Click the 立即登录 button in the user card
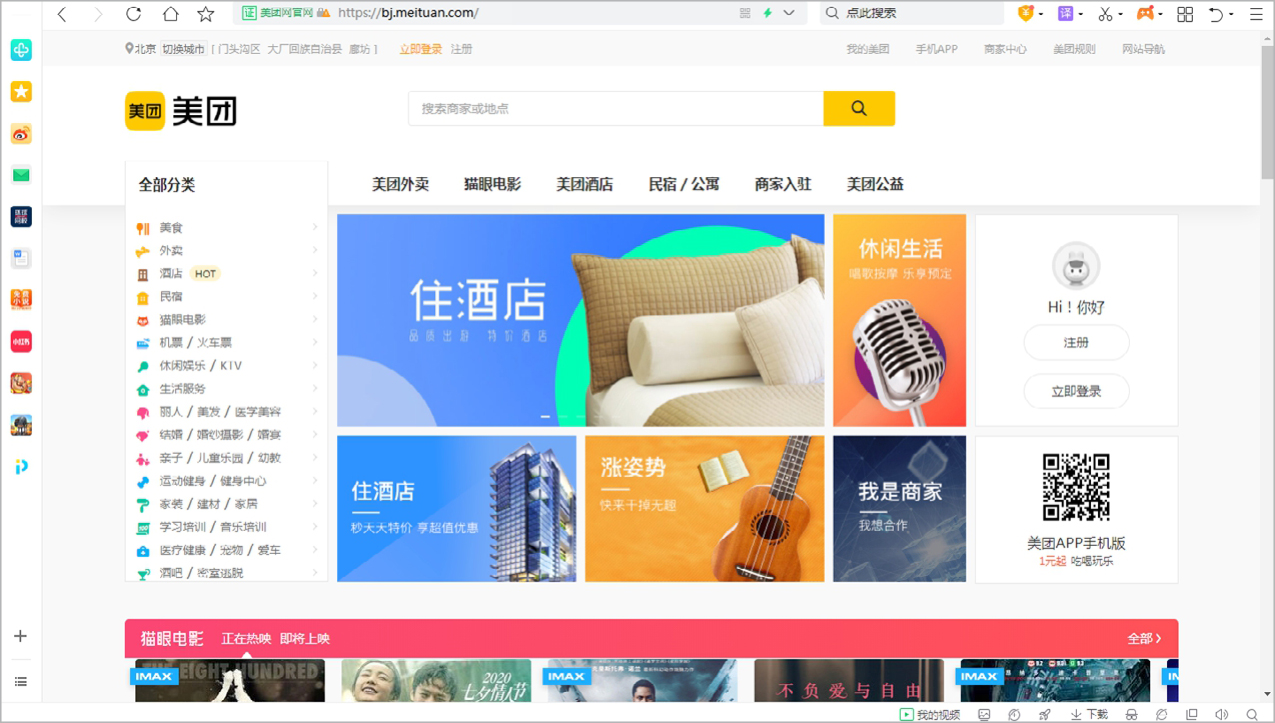 (1076, 391)
